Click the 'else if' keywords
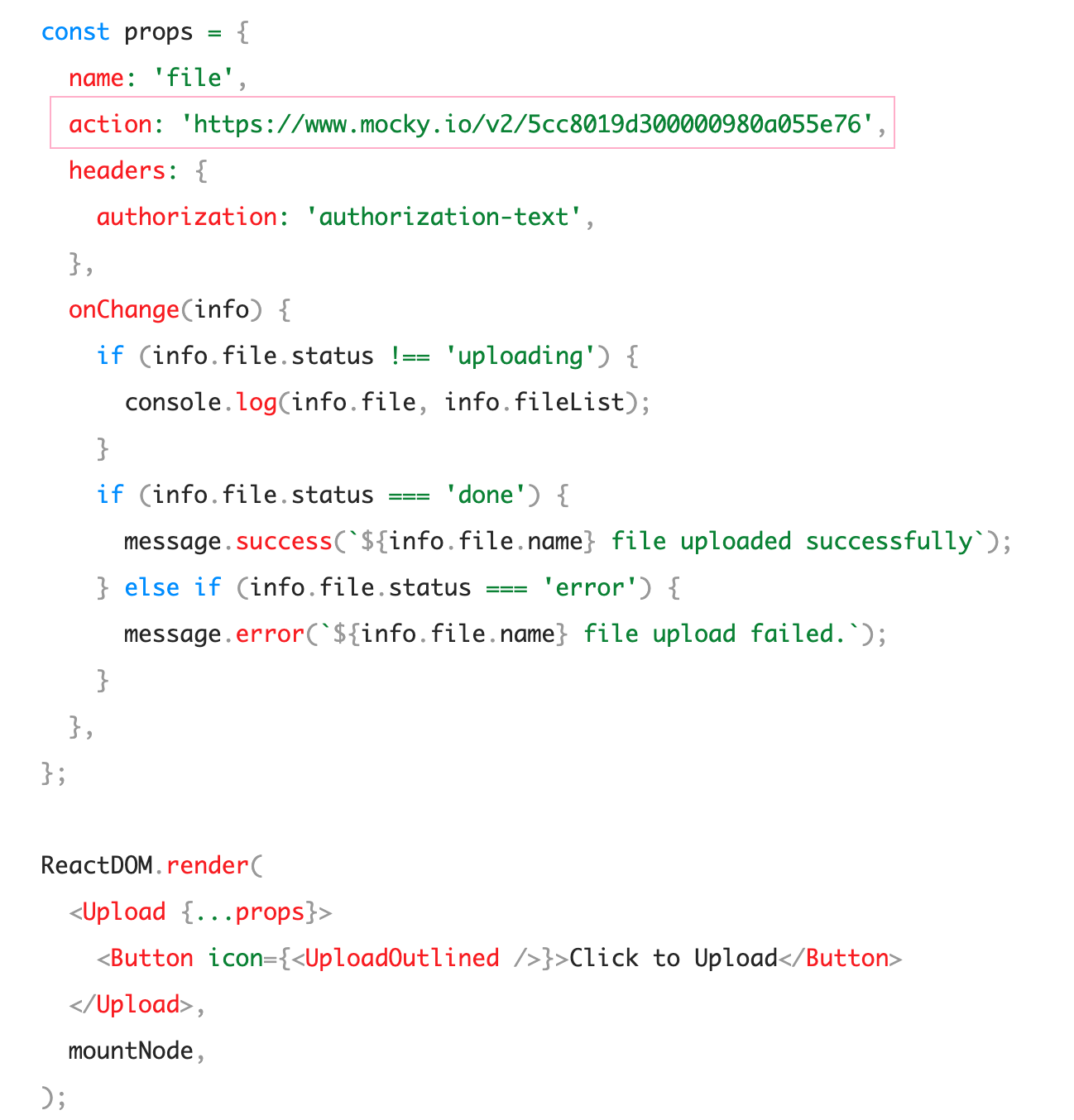 click(173, 587)
